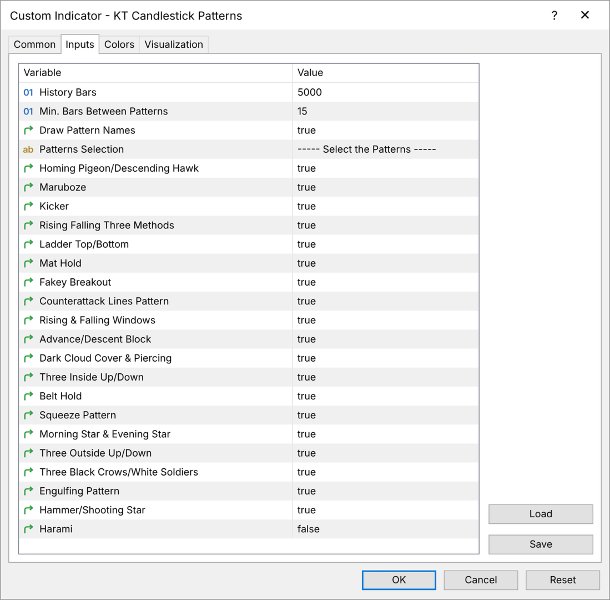Click the arrow icon beside Ladder Top/Bottom
Image resolution: width=610 pixels, height=600 pixels.
(28, 244)
